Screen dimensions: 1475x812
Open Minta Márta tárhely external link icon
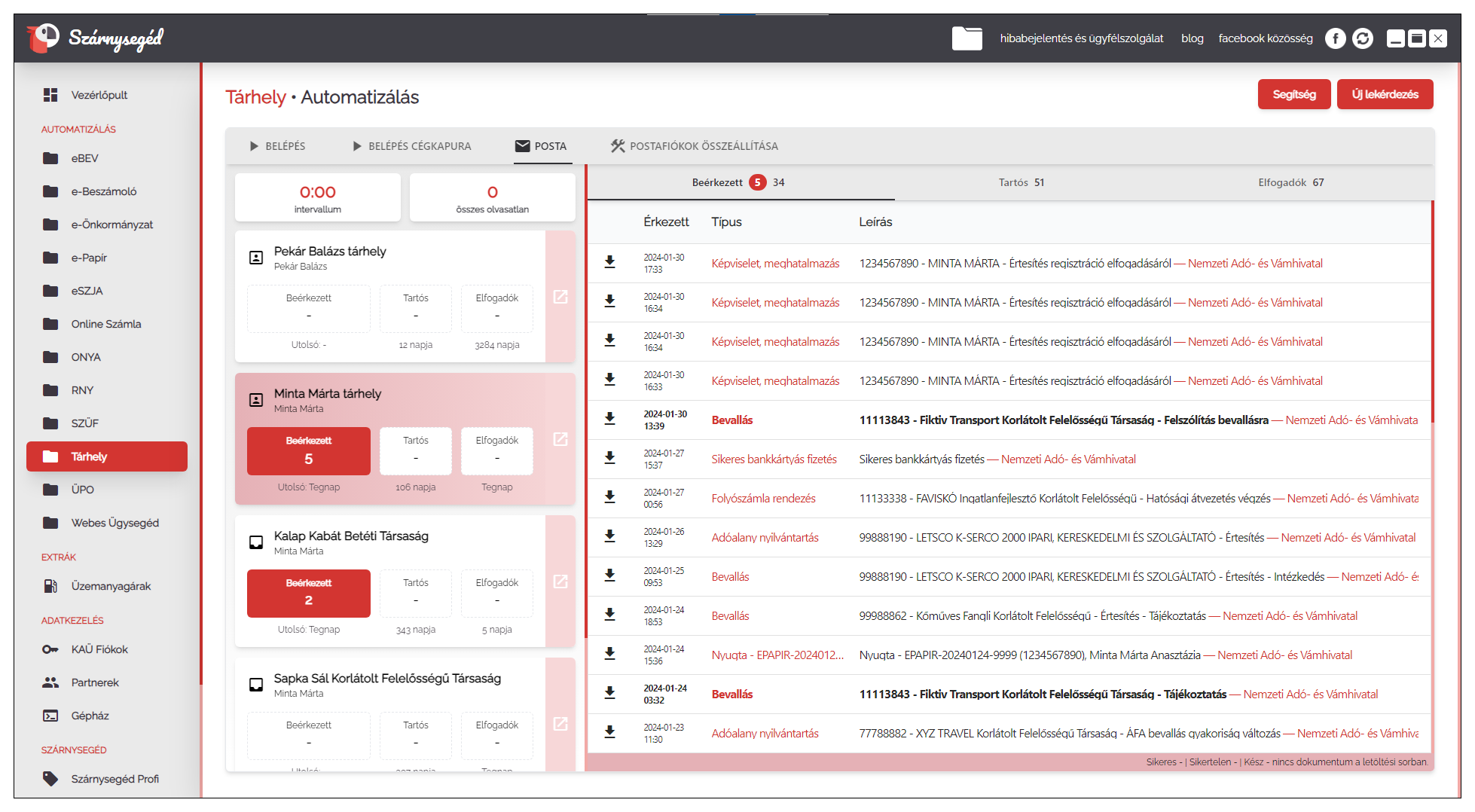point(560,439)
